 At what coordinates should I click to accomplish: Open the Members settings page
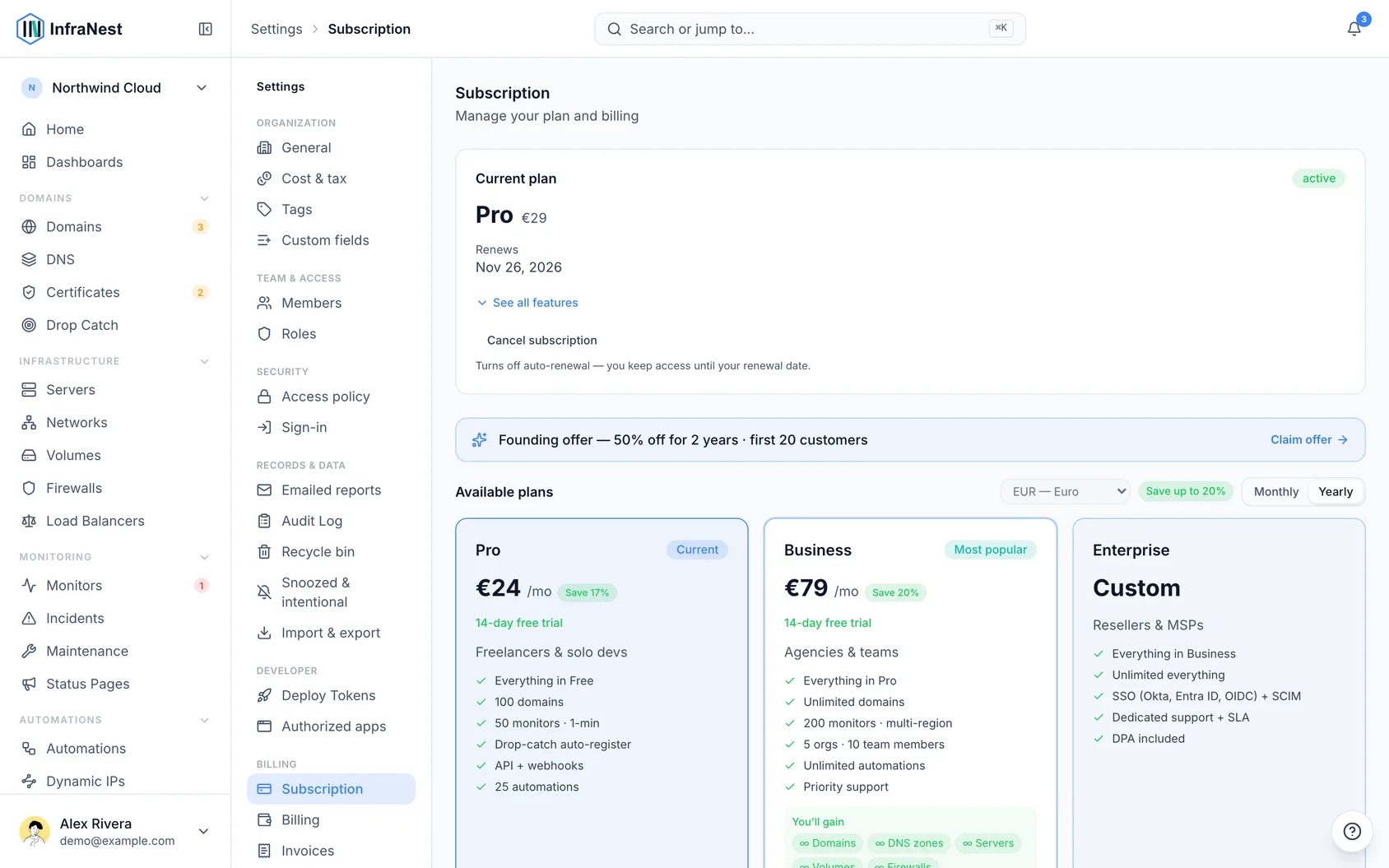(x=331, y=304)
